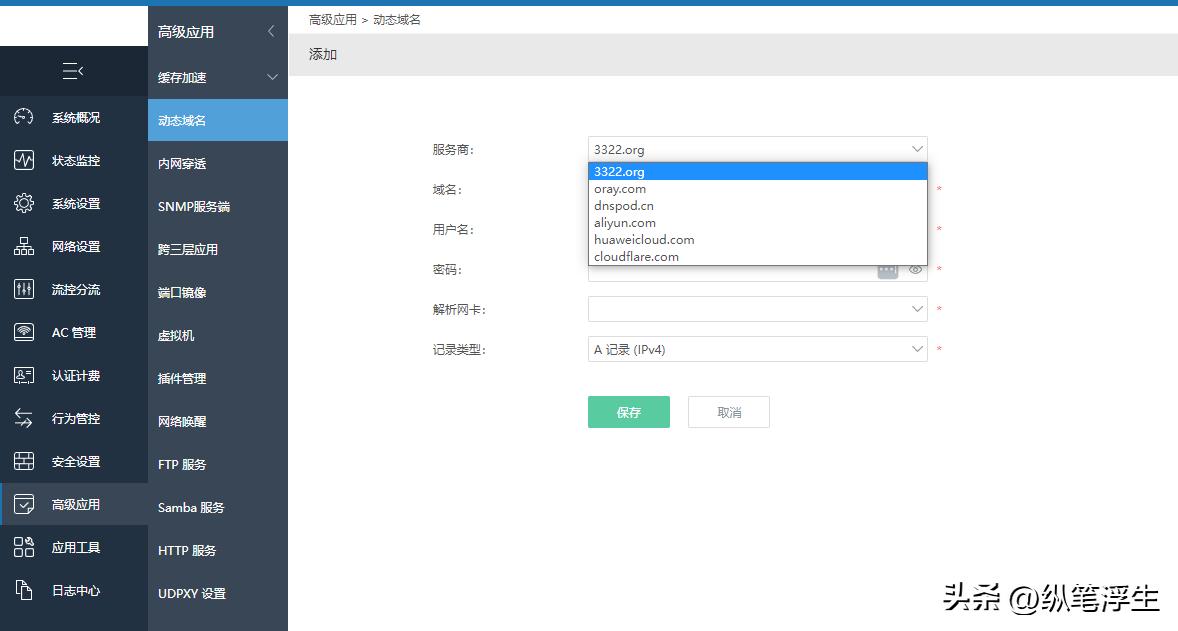
Task: Toggle password visibility with the eye icon
Action: pyautogui.click(x=915, y=269)
